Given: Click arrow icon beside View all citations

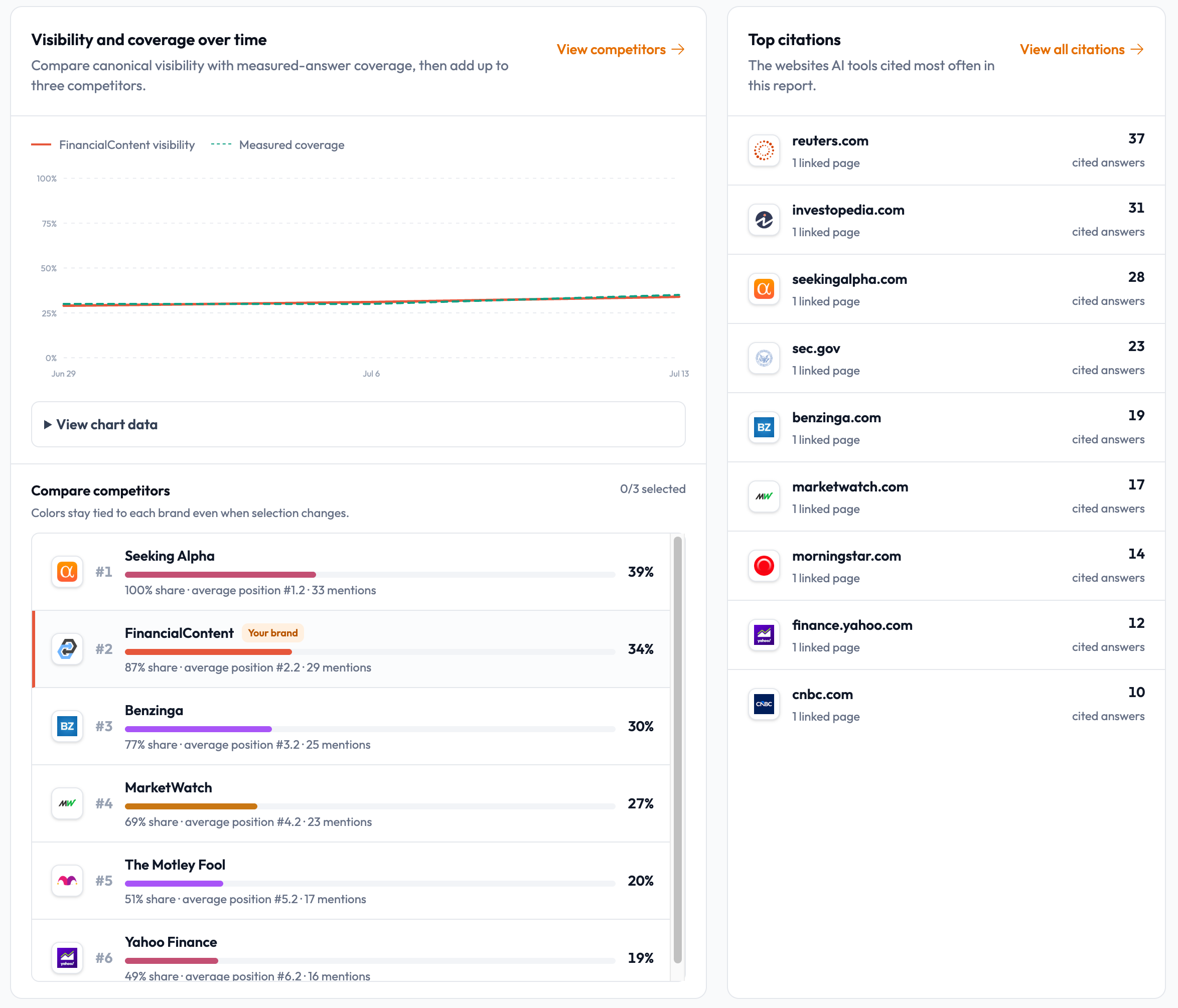Looking at the screenshot, I should [1137, 50].
